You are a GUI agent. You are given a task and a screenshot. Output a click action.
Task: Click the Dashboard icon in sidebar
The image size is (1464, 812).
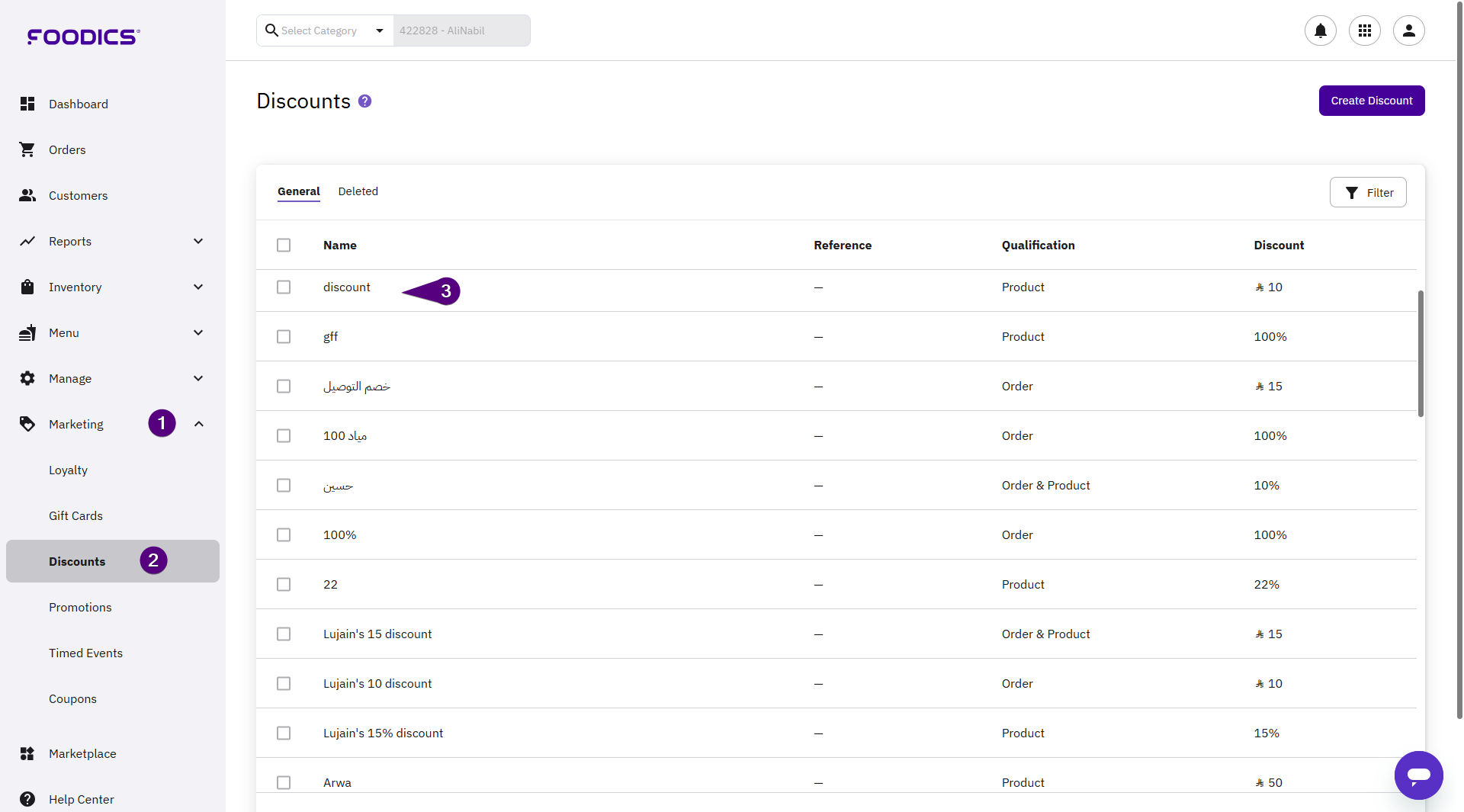pyautogui.click(x=27, y=104)
